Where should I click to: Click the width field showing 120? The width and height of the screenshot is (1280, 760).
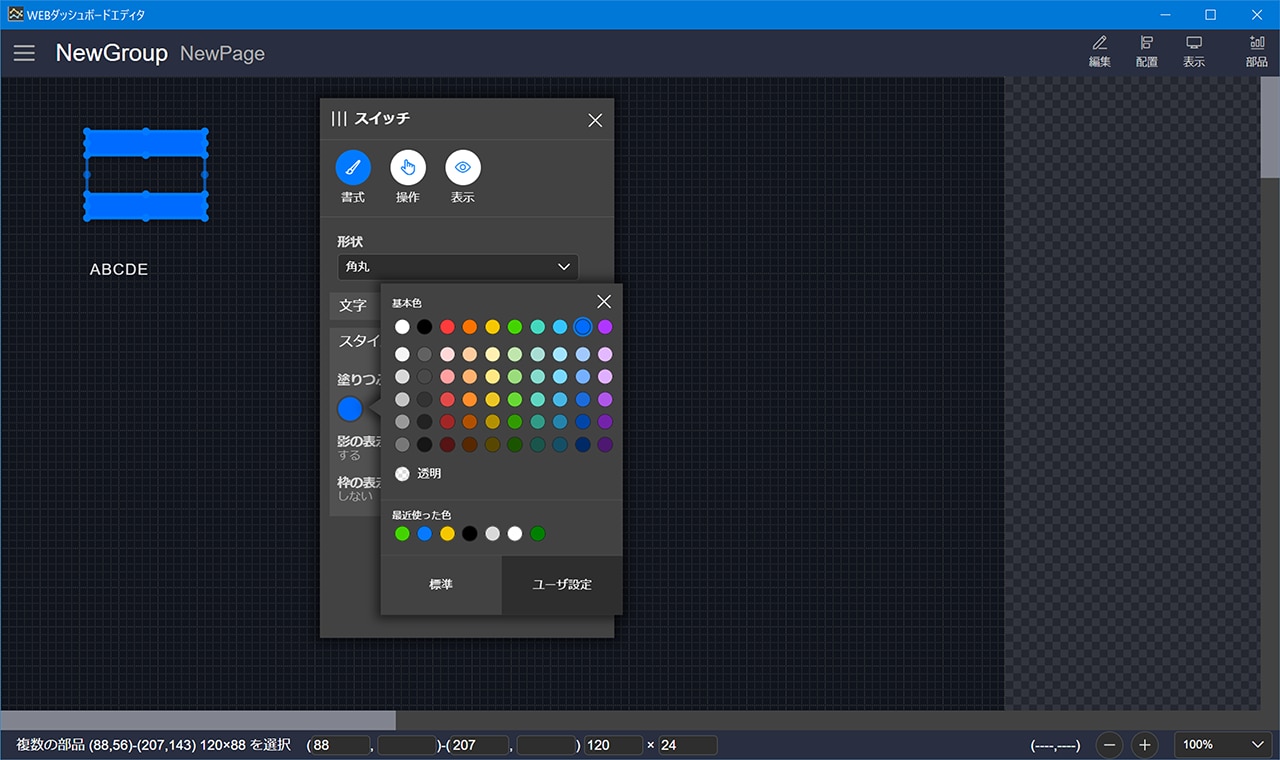pyautogui.click(x=613, y=745)
